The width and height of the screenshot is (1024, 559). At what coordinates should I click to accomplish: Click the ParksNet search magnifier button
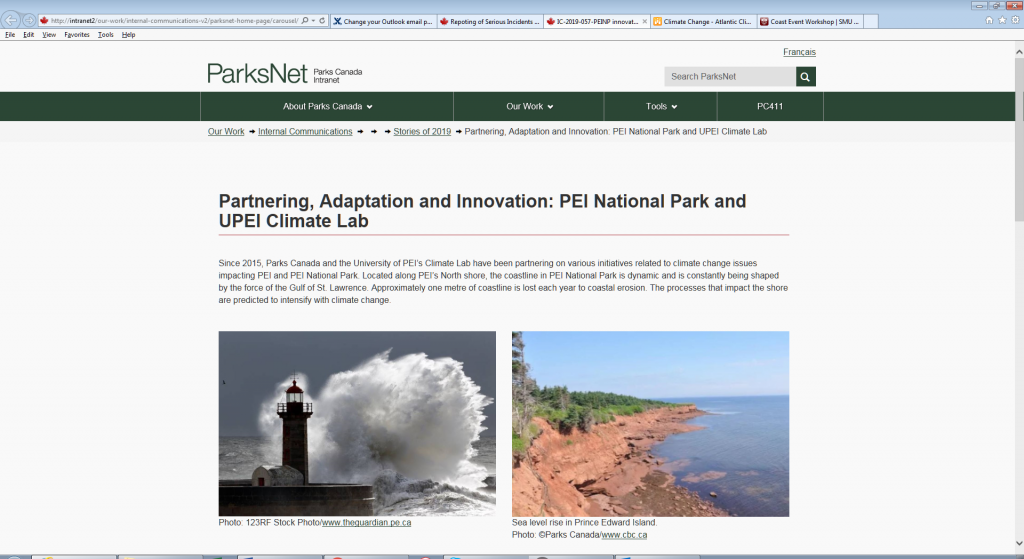[805, 76]
